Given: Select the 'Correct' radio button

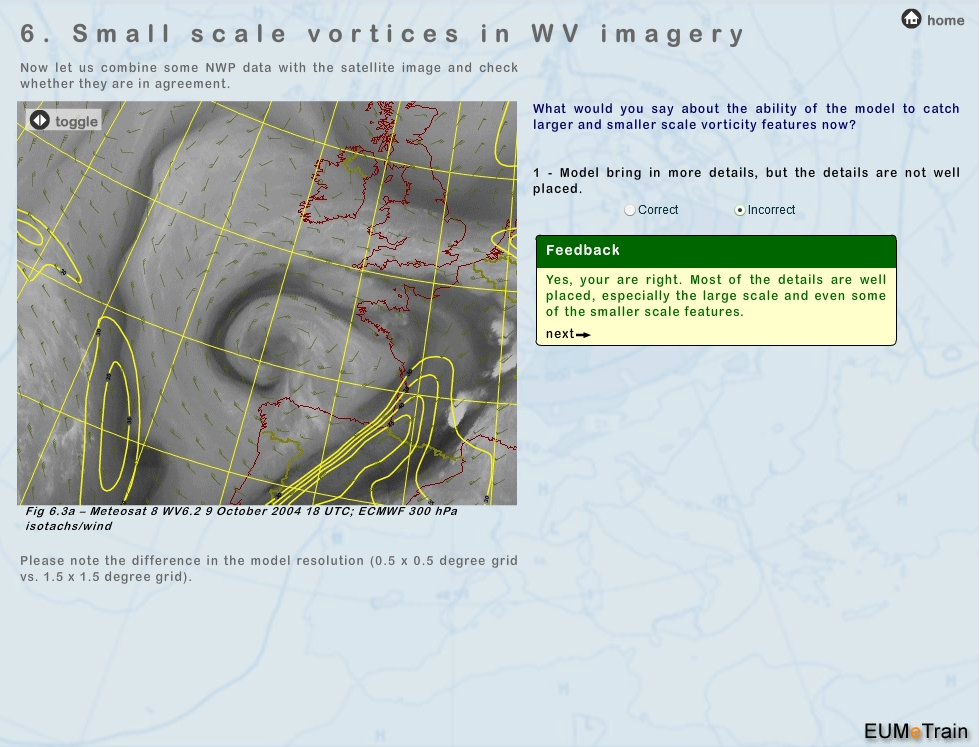Looking at the screenshot, I should coord(629,210).
